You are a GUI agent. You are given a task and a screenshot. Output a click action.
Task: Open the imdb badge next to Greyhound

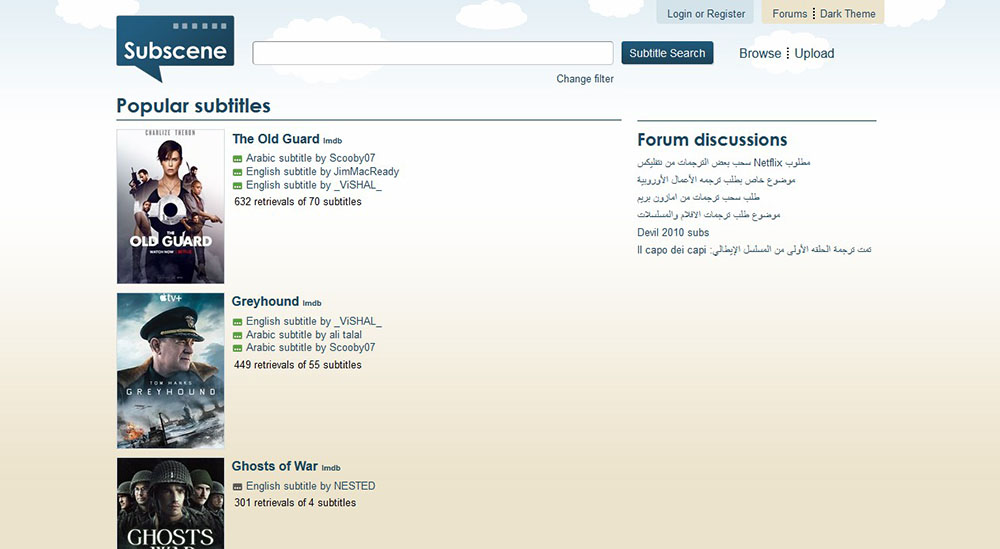312,303
